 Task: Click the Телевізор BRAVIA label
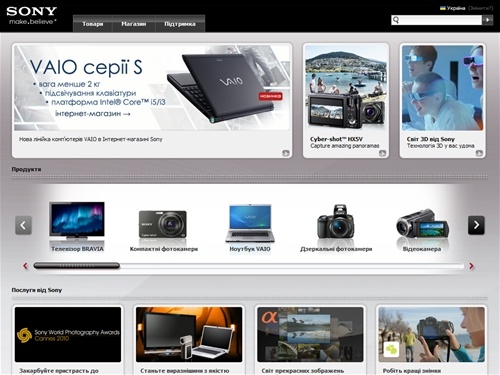(x=77, y=249)
